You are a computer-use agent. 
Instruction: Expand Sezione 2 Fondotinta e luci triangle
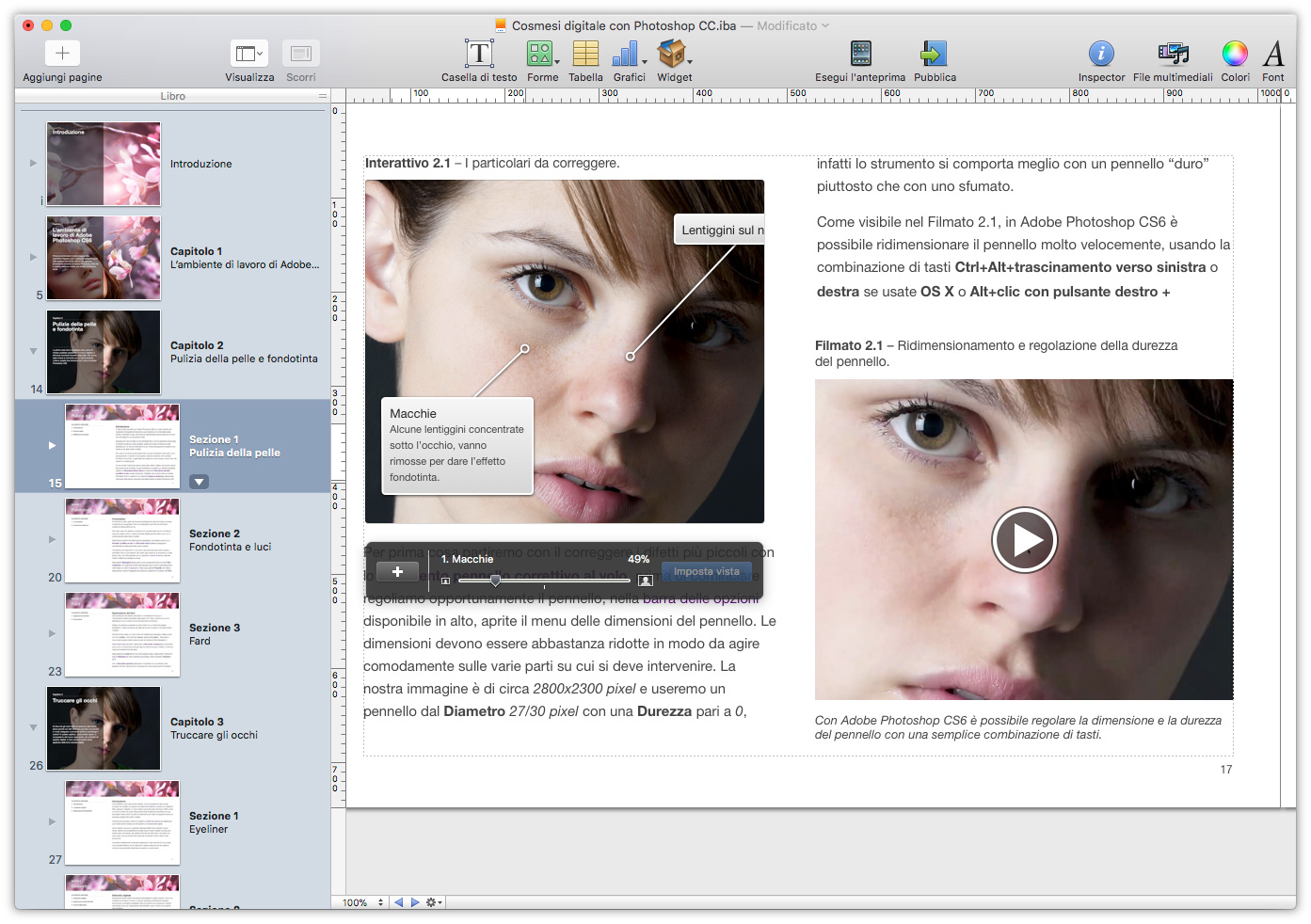[x=52, y=539]
